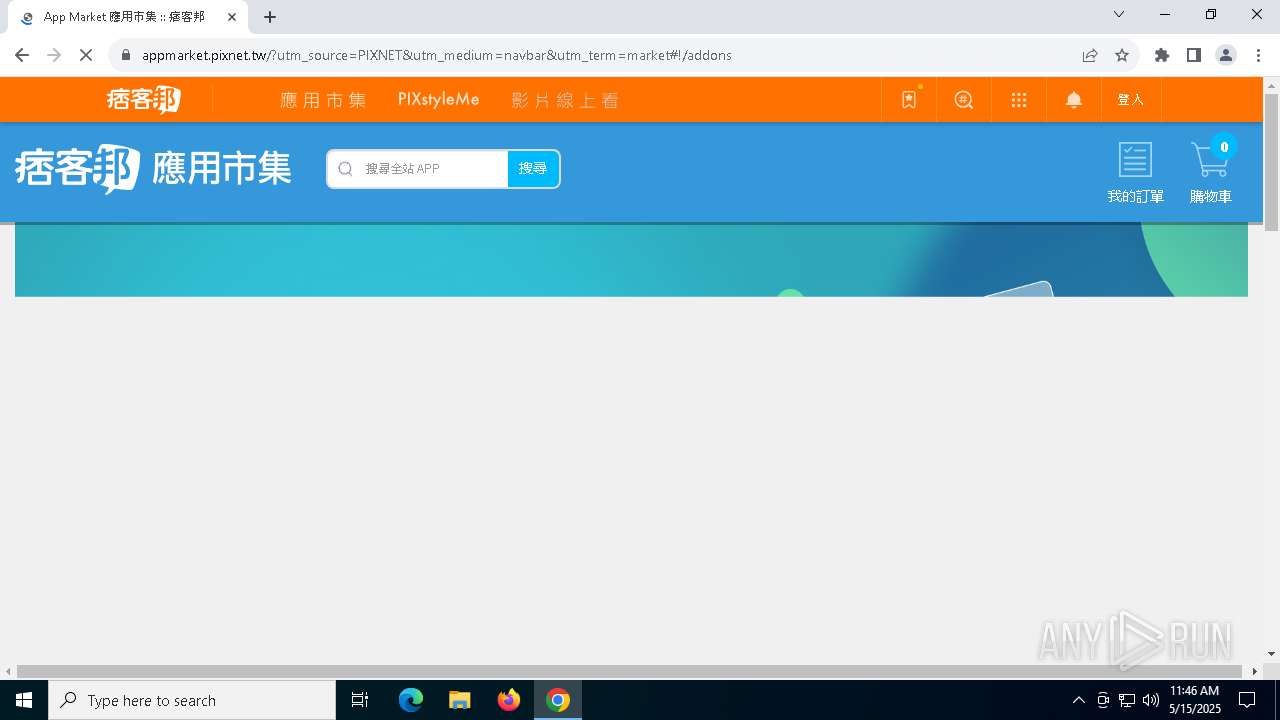This screenshot has width=1280, height=720.
Task: Open the Chrome three-dot menu
Action: click(1258, 55)
